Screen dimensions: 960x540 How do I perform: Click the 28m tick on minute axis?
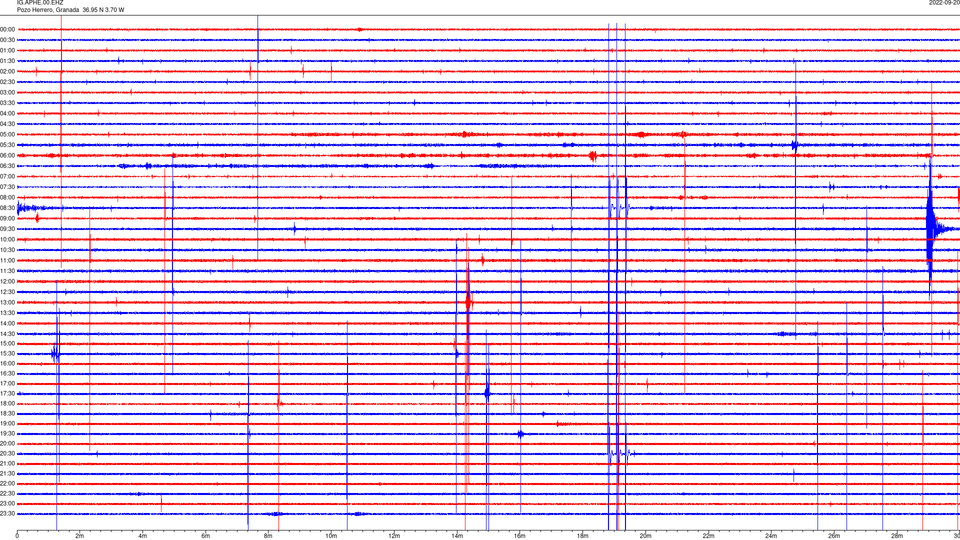click(897, 536)
